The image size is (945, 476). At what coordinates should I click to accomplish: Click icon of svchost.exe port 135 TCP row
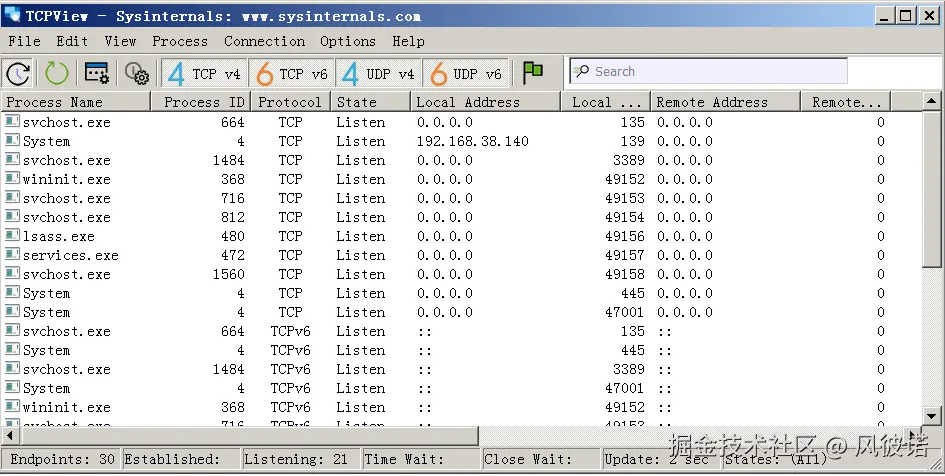coord(12,121)
